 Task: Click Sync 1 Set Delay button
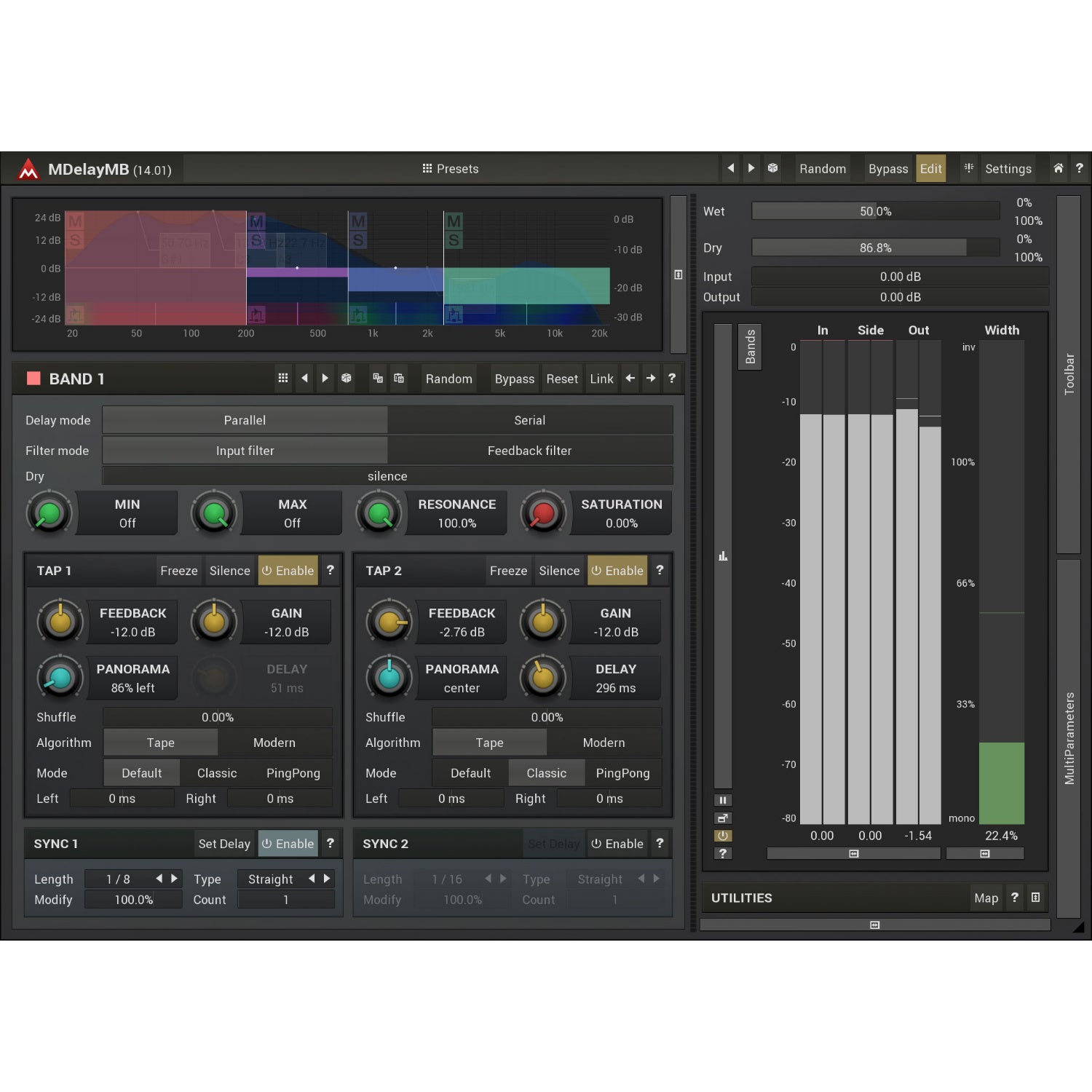click(224, 844)
